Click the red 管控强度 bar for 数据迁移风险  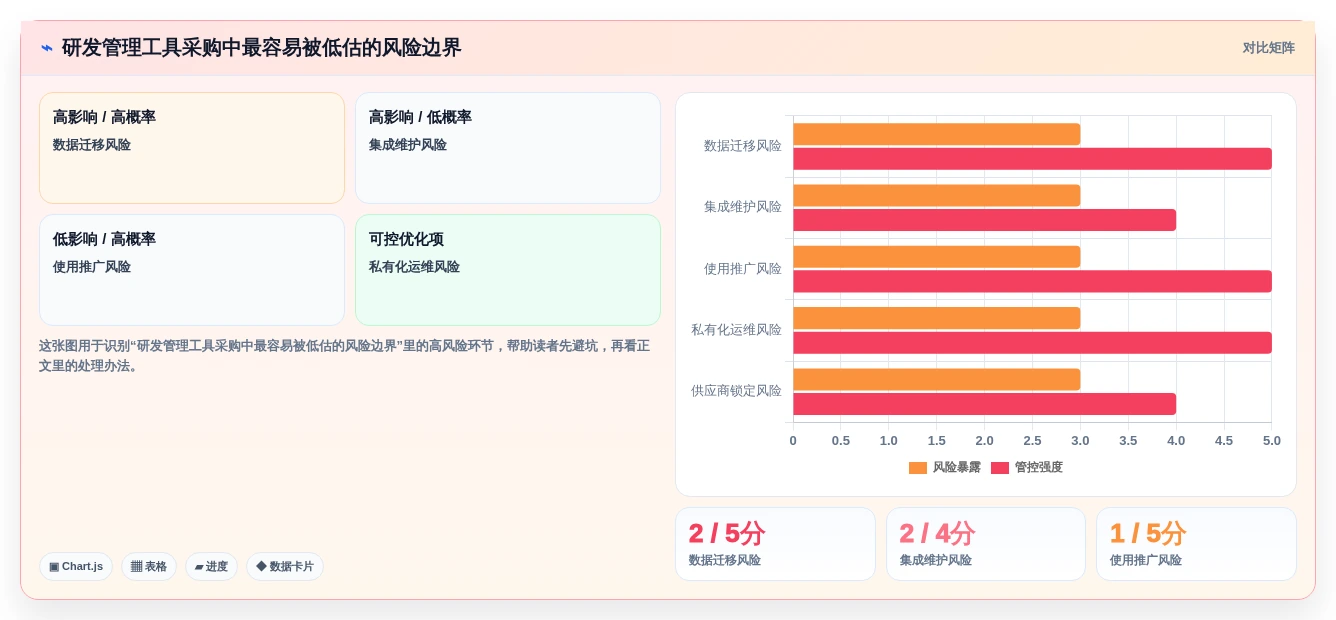[1032, 159]
